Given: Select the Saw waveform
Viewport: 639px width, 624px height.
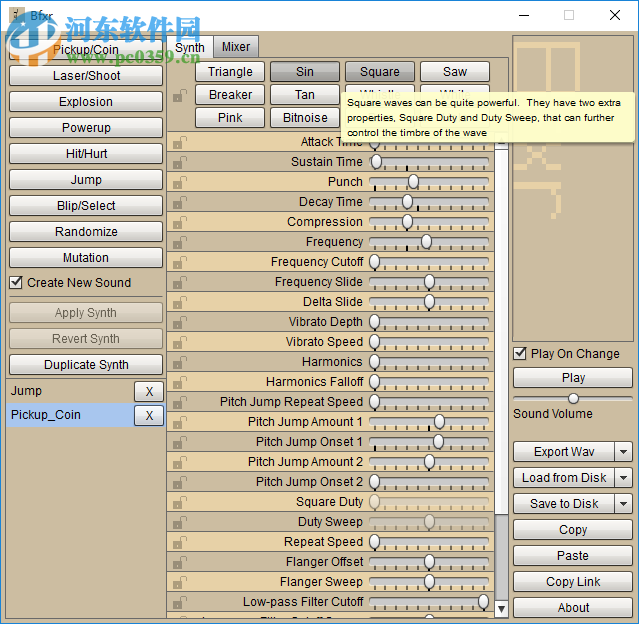Looking at the screenshot, I should [x=455, y=72].
